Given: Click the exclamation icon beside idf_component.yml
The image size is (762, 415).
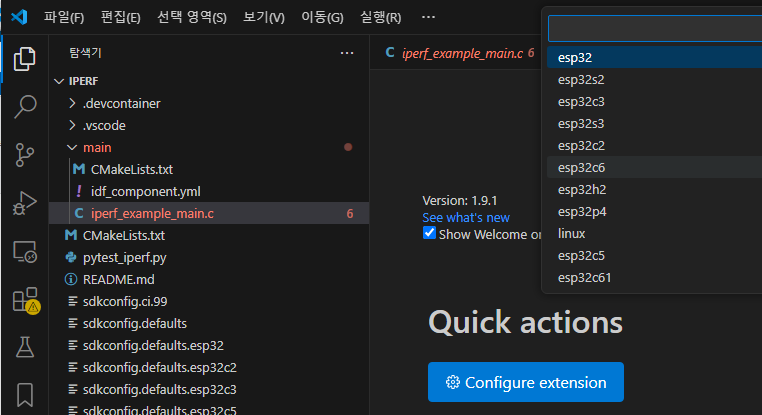Looking at the screenshot, I should (79, 191).
